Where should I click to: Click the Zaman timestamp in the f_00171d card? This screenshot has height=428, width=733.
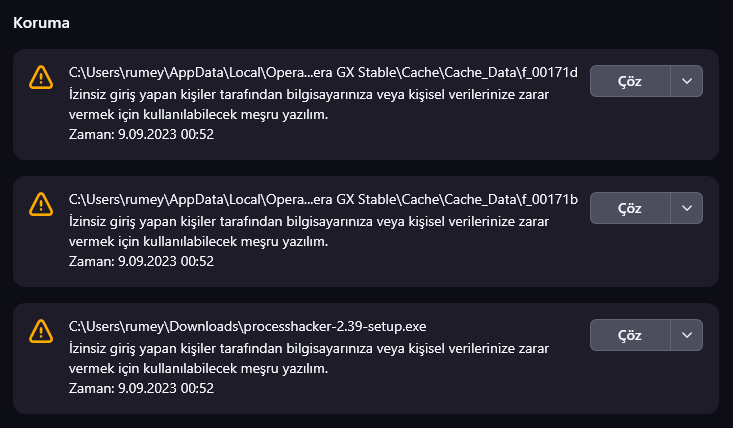pos(141,134)
